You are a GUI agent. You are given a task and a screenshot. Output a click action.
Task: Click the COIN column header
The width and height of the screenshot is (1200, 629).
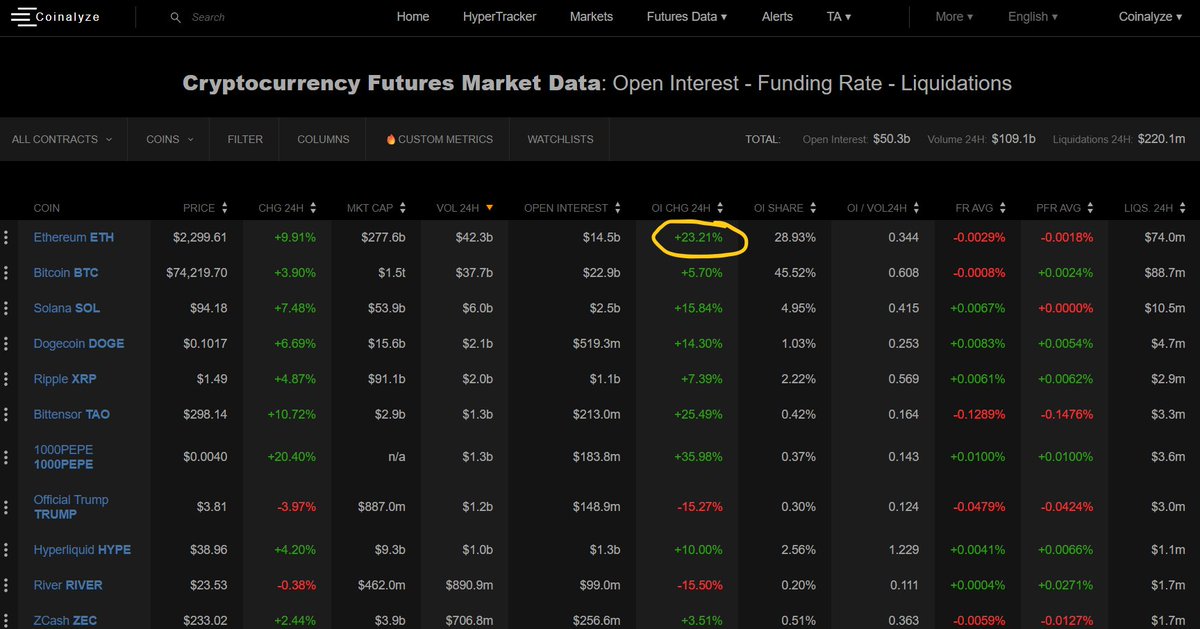(x=47, y=208)
